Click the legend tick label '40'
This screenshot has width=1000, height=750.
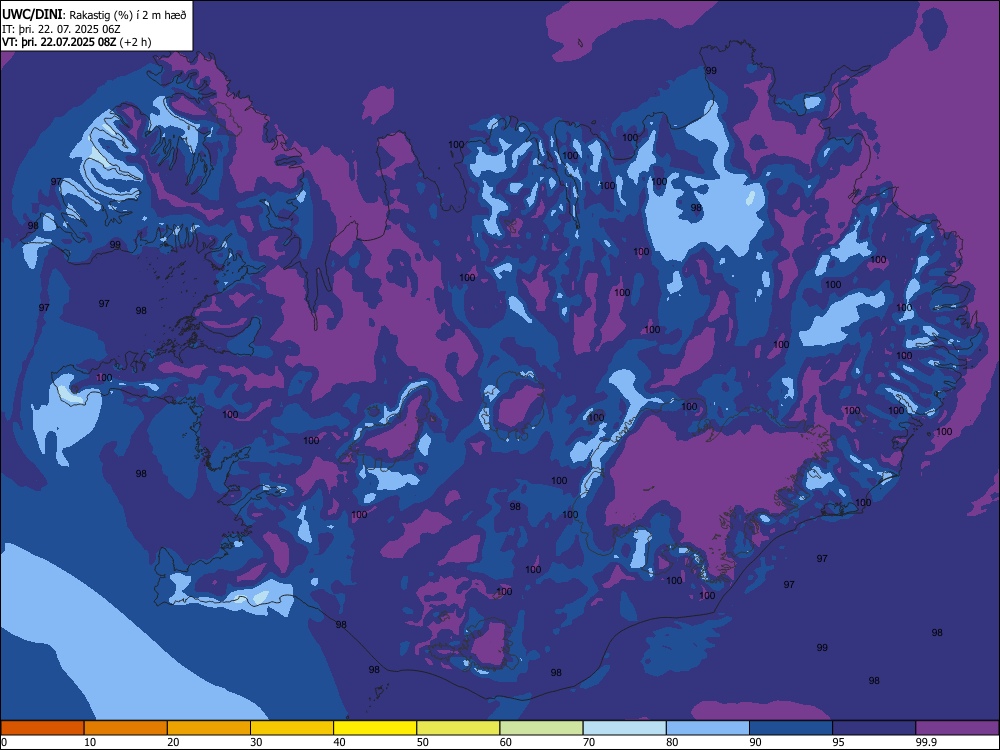pos(339,742)
